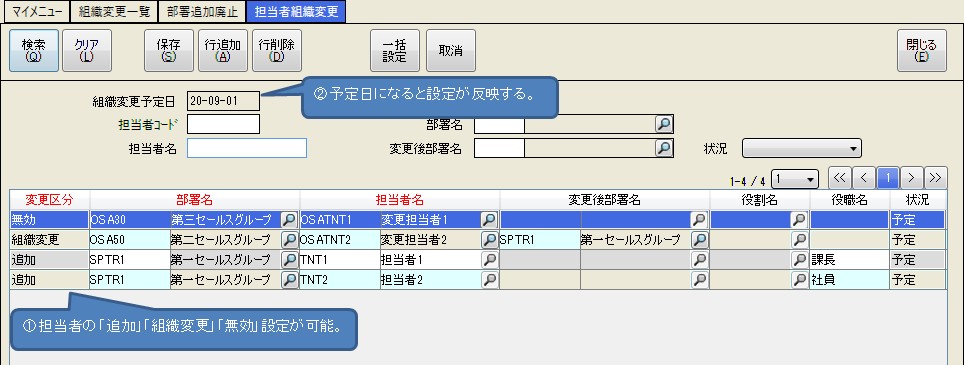The height and width of the screenshot is (365, 964).
Task: Click the 一括設定 button
Action: pos(395,50)
